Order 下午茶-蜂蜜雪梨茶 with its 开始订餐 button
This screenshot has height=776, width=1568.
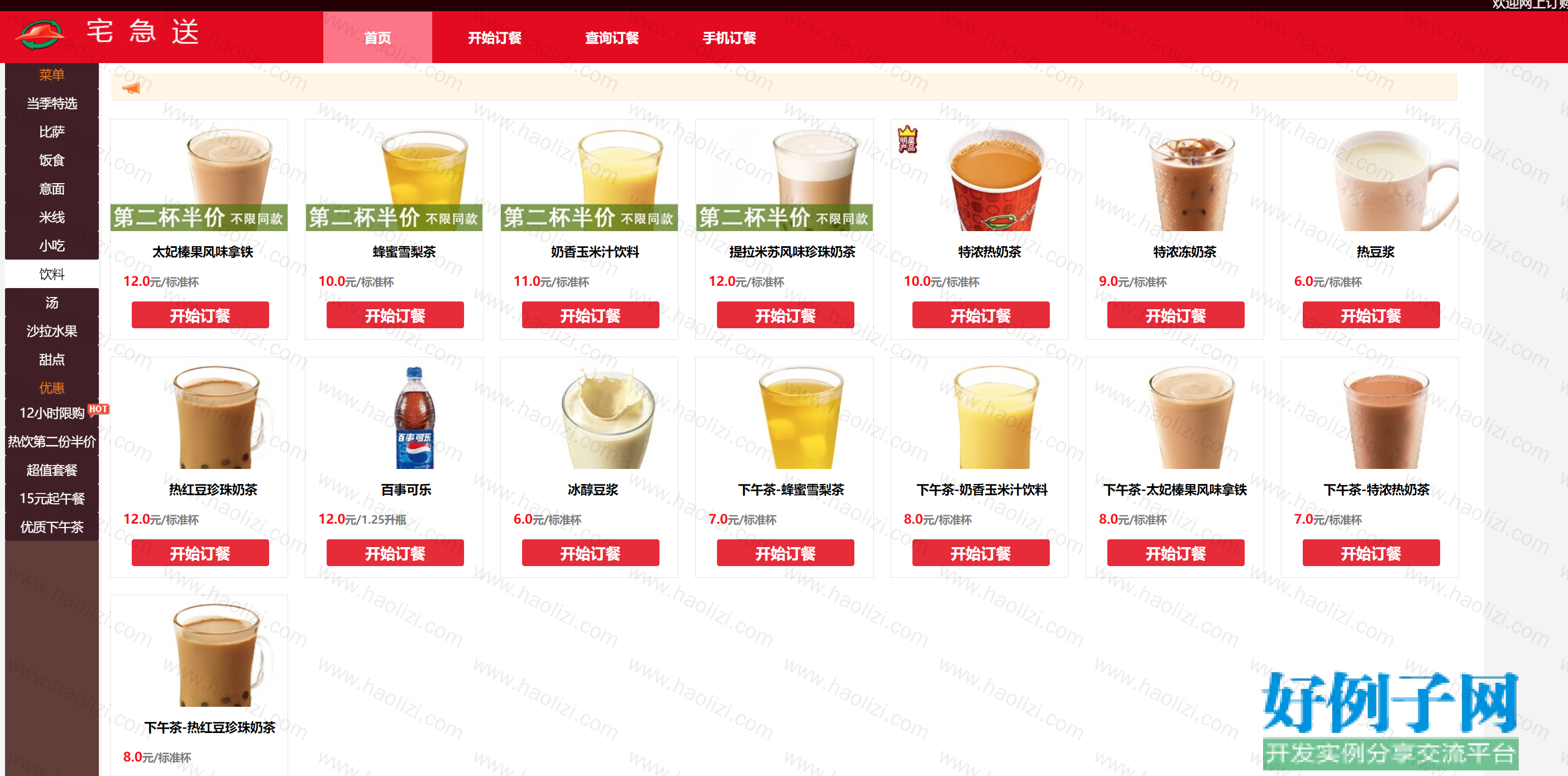[785, 553]
